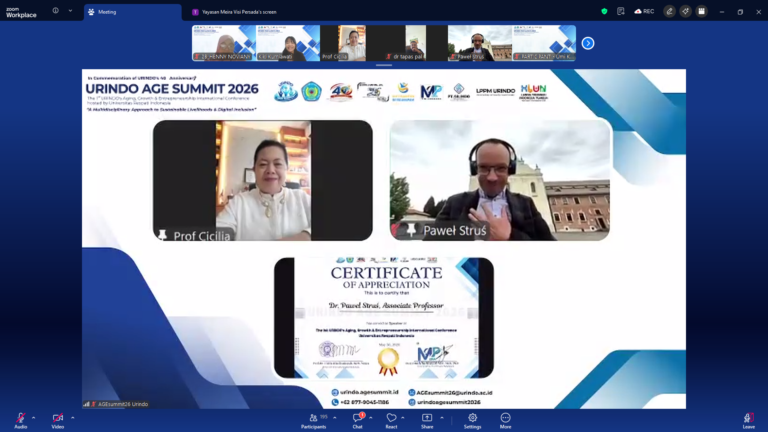Click the cloud REC recording indicator

644,11
